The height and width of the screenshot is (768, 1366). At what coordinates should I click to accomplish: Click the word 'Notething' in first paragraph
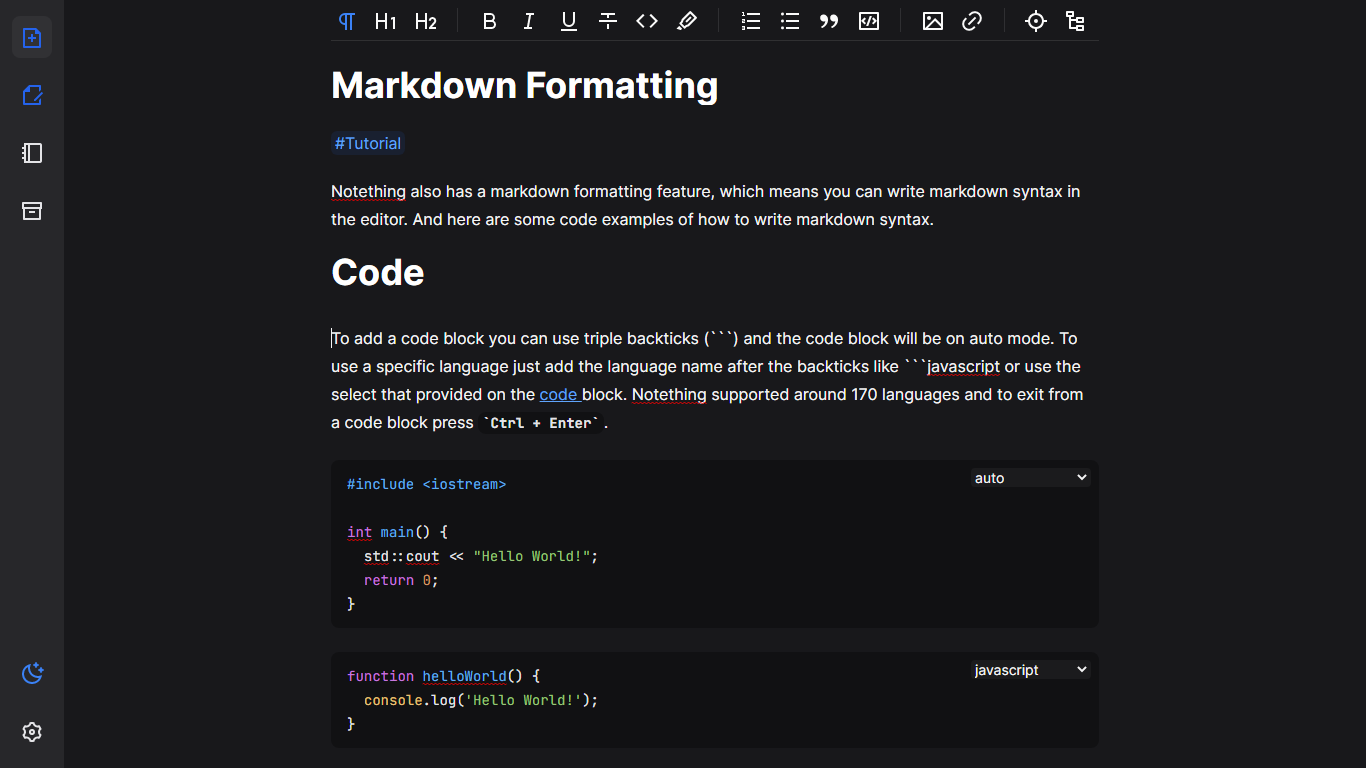click(x=368, y=191)
